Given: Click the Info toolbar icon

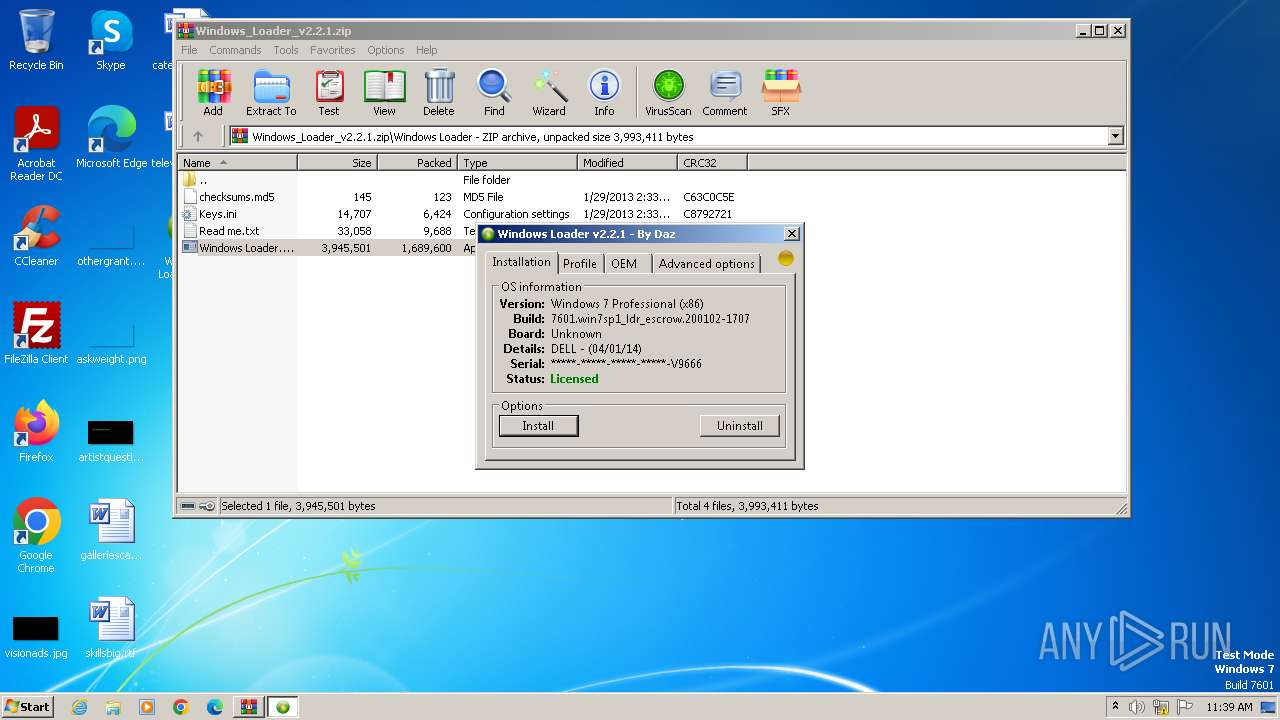Looking at the screenshot, I should (x=604, y=93).
